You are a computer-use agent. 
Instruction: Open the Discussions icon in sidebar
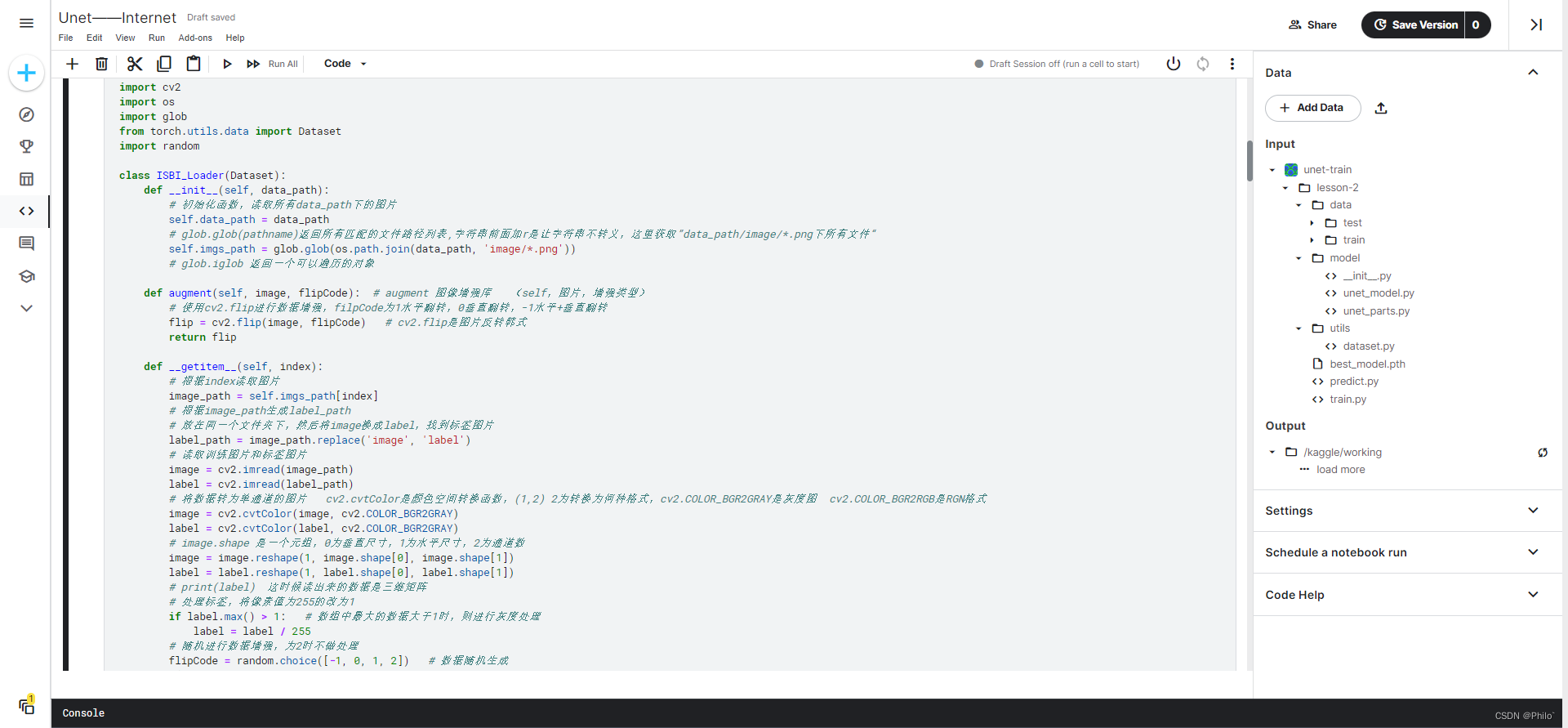tap(26, 243)
